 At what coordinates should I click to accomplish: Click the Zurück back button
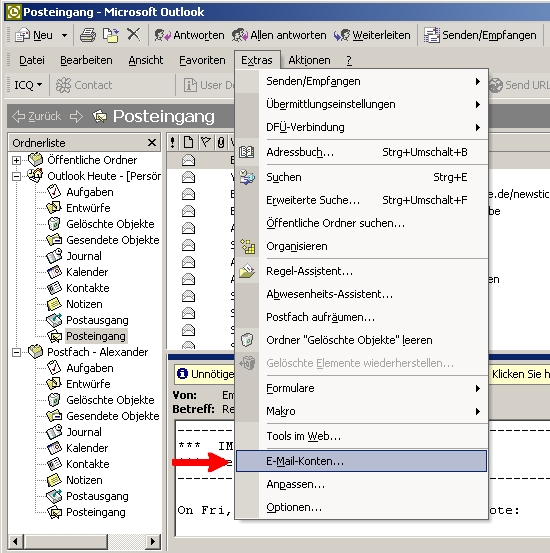[37, 116]
